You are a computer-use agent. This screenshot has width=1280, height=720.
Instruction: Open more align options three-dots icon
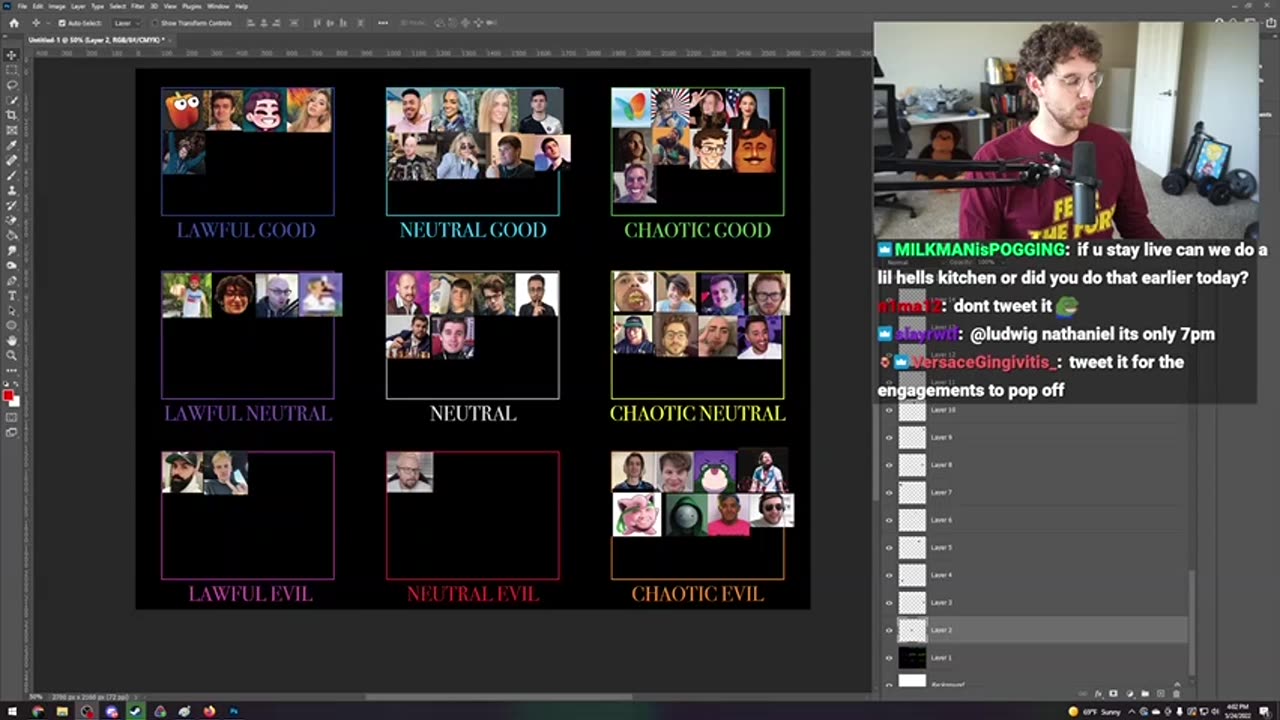click(x=383, y=23)
